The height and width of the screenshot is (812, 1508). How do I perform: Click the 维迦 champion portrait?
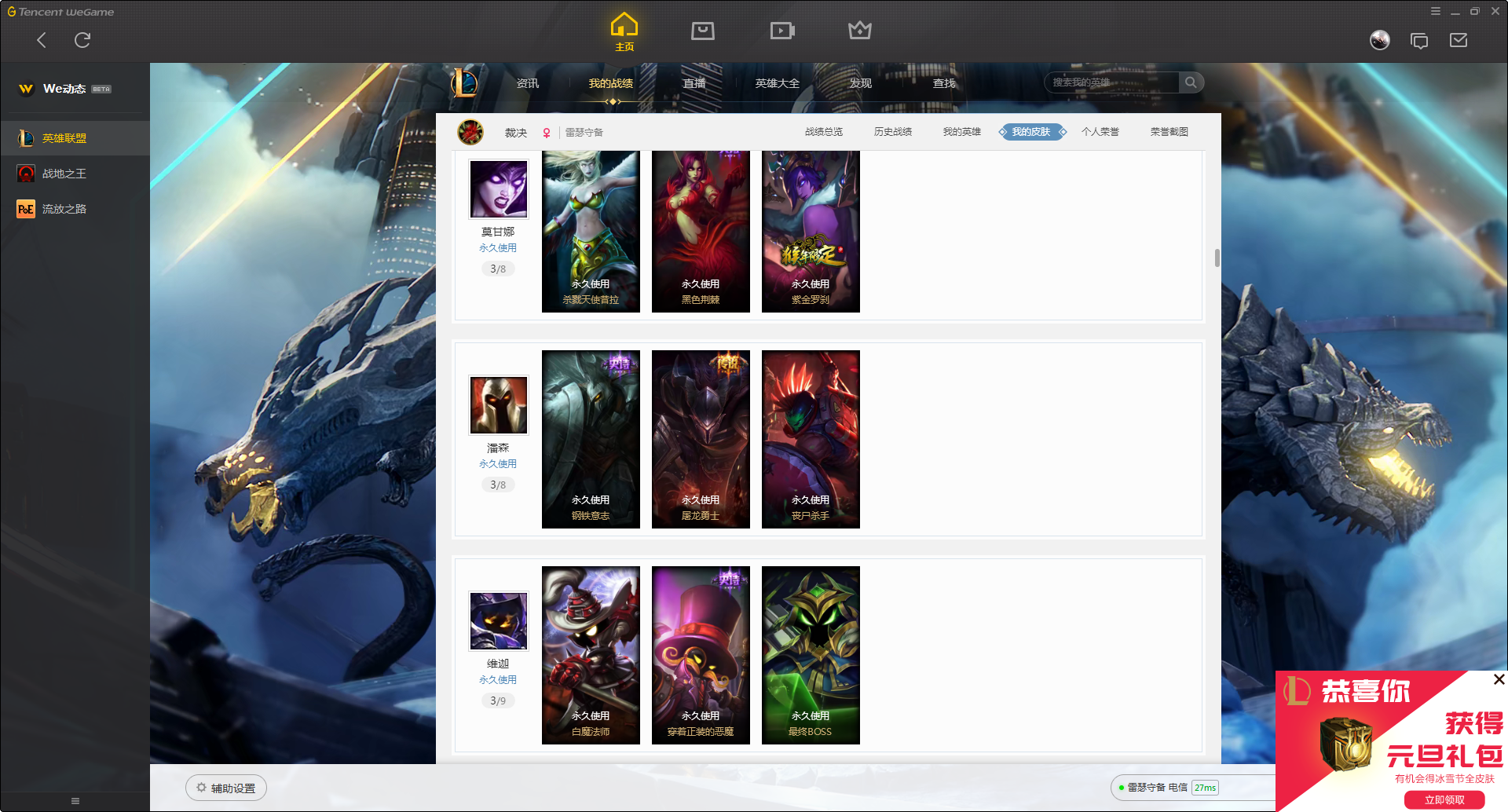(x=499, y=621)
